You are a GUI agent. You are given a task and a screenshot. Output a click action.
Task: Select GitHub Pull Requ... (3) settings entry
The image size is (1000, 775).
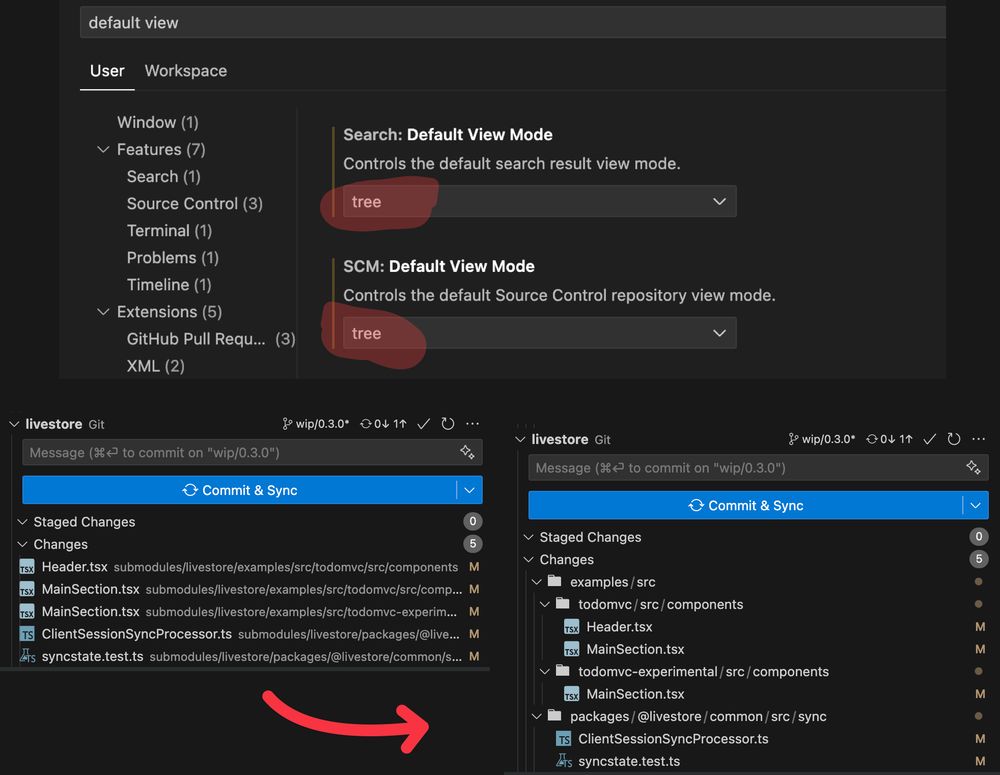(210, 339)
